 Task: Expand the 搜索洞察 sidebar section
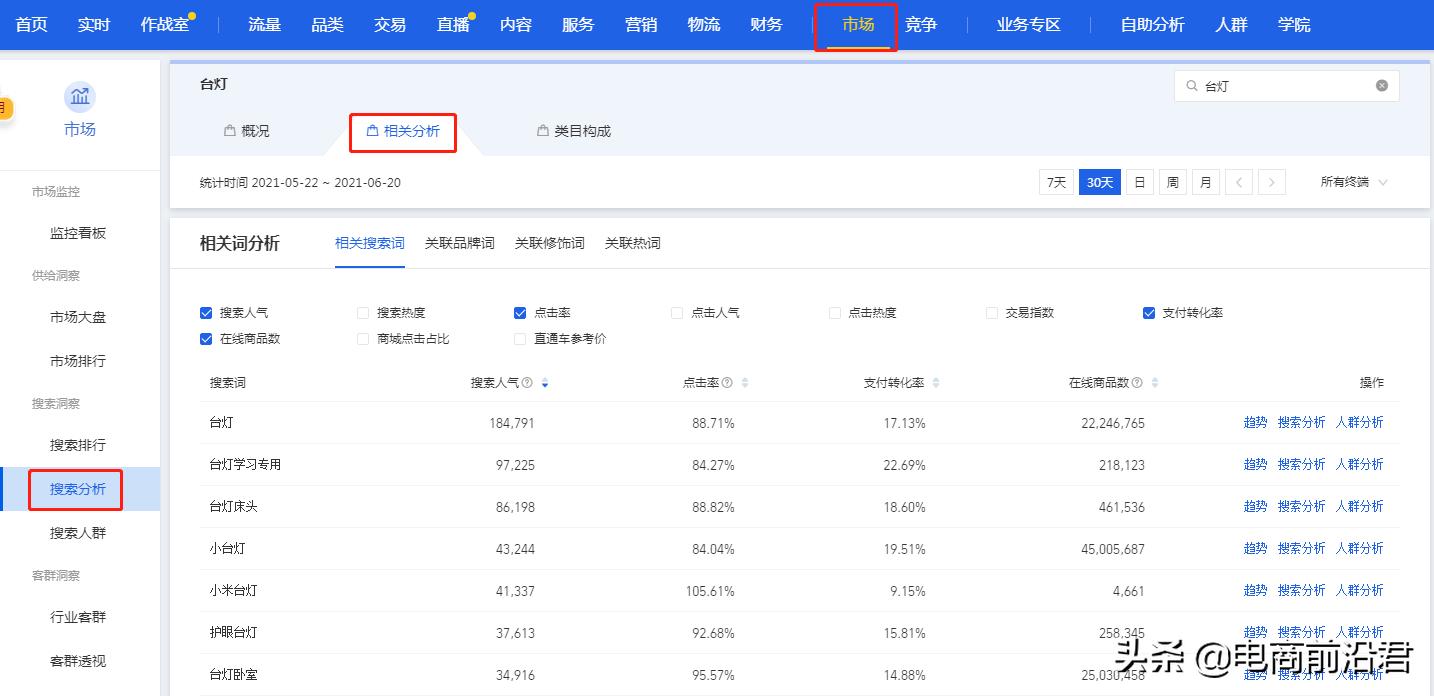(55, 402)
